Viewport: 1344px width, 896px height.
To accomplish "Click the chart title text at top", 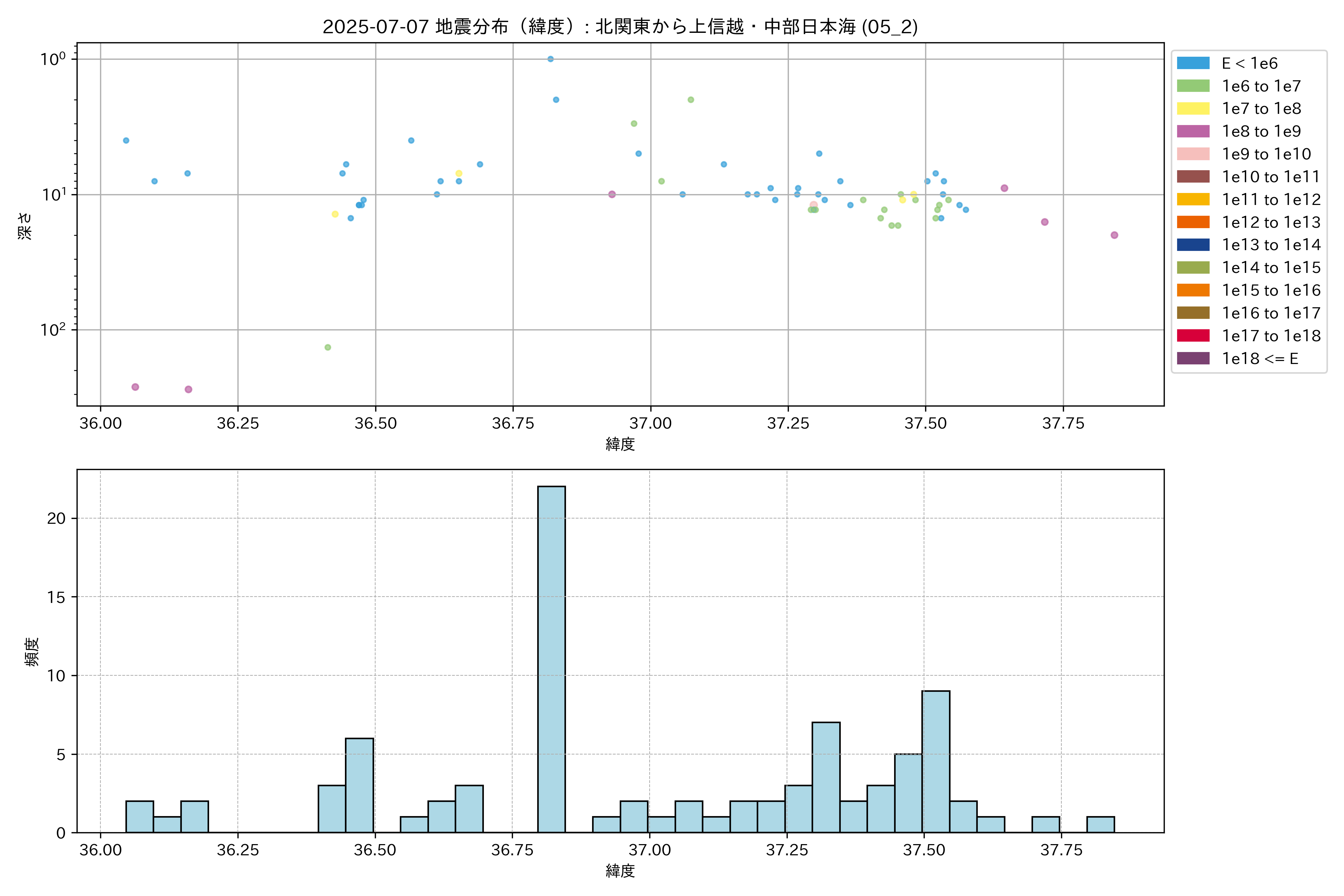I will tap(620, 27).
